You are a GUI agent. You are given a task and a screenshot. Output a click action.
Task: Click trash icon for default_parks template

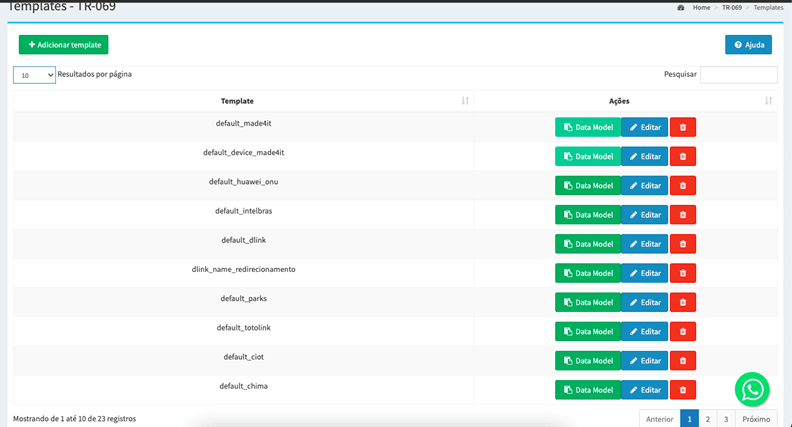click(682, 302)
